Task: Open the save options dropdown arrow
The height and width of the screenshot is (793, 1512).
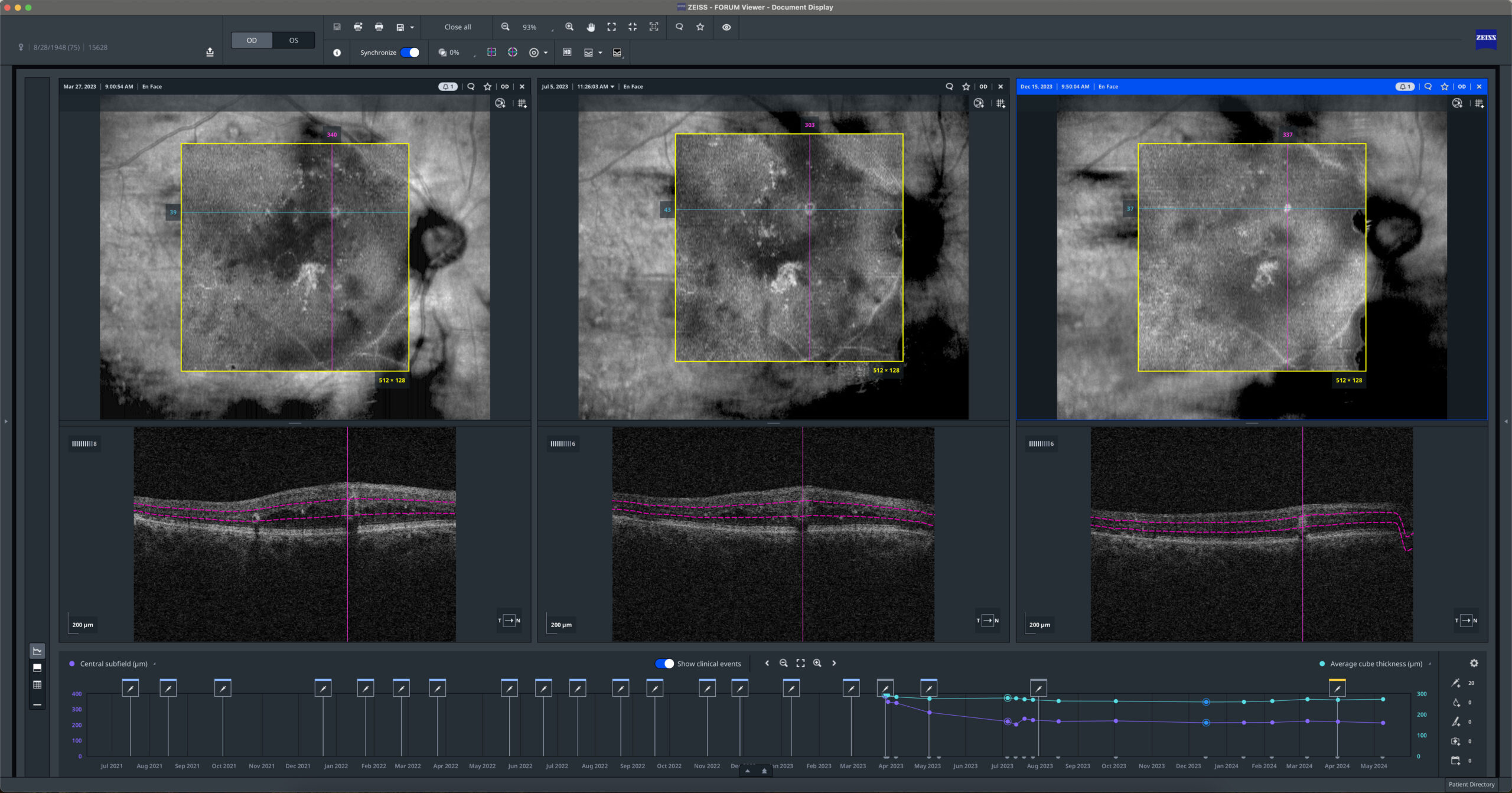Action: point(412,27)
